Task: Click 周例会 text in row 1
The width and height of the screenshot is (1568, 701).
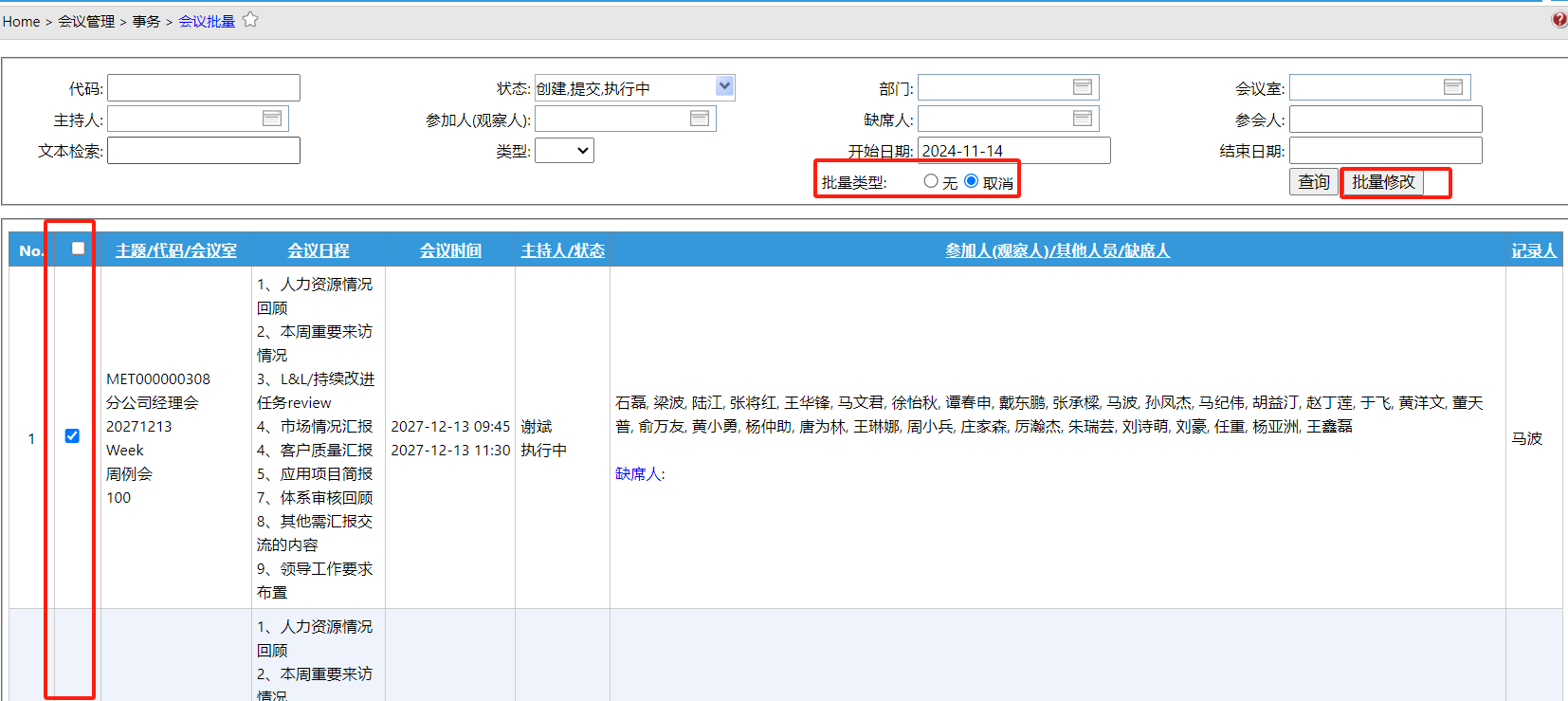Action: (x=129, y=473)
